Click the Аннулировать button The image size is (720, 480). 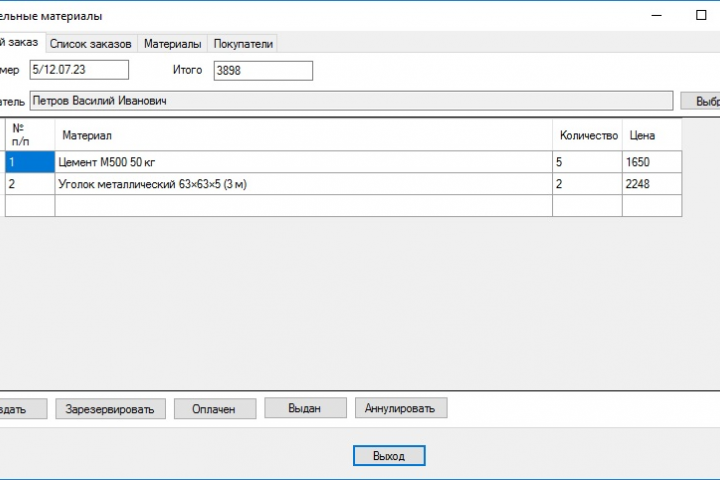click(x=401, y=408)
